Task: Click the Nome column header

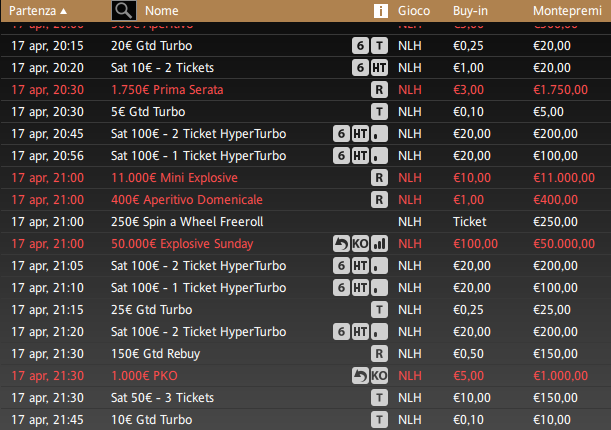Action: coord(162,11)
